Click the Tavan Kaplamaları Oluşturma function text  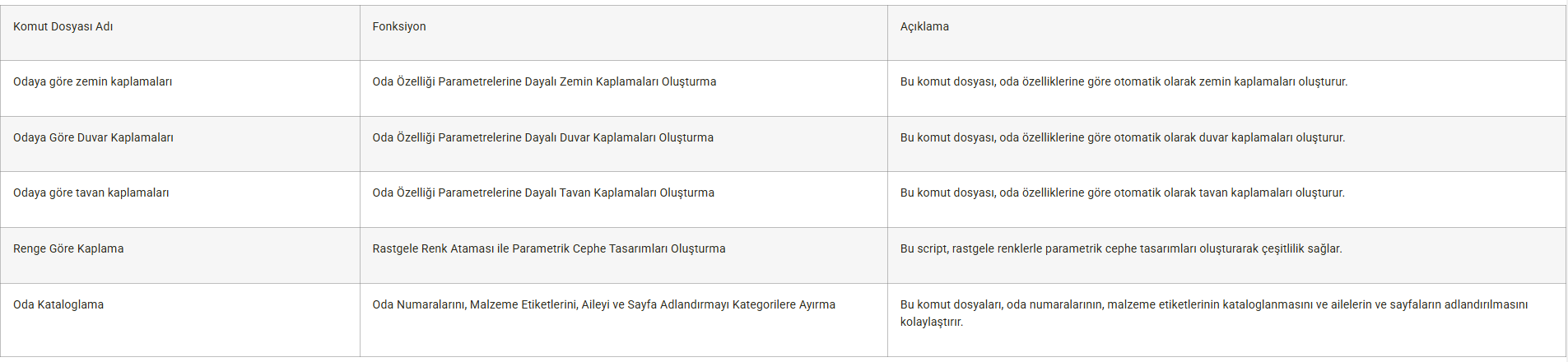coord(543,193)
